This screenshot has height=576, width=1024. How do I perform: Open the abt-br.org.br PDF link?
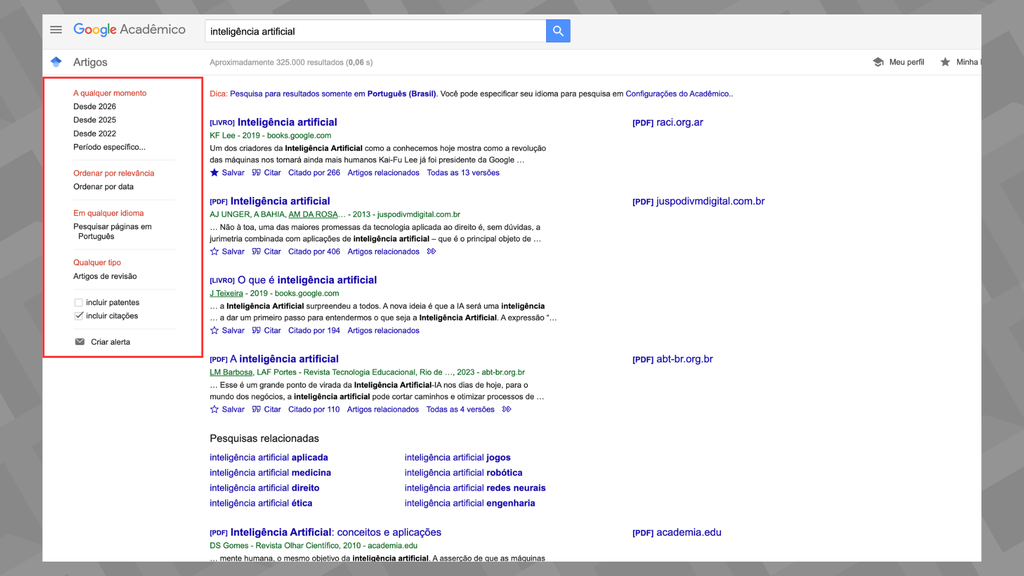click(x=673, y=359)
